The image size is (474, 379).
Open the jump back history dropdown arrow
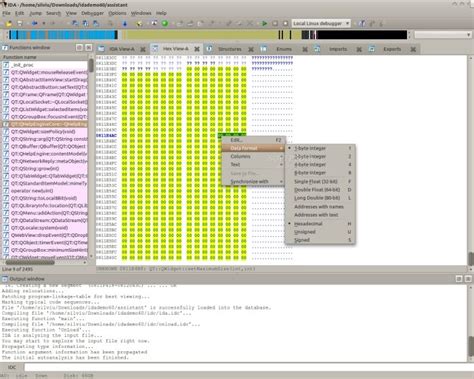pyautogui.click(x=44, y=24)
